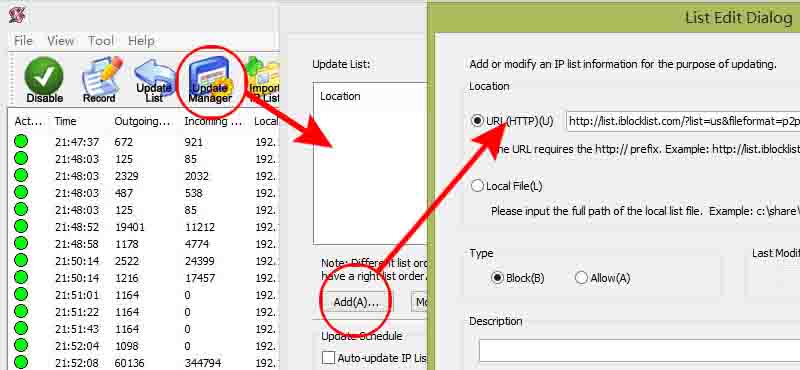Sort by the Time column header
The height and width of the screenshot is (370, 800).
coord(65,121)
